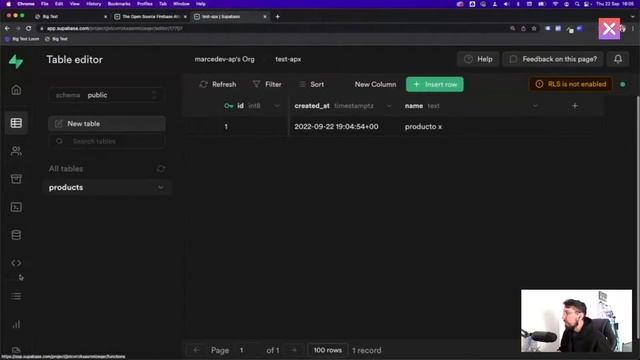Click the browser reload icon
Image resolution: width=640 pixels, height=360 pixels.
tap(28, 28)
